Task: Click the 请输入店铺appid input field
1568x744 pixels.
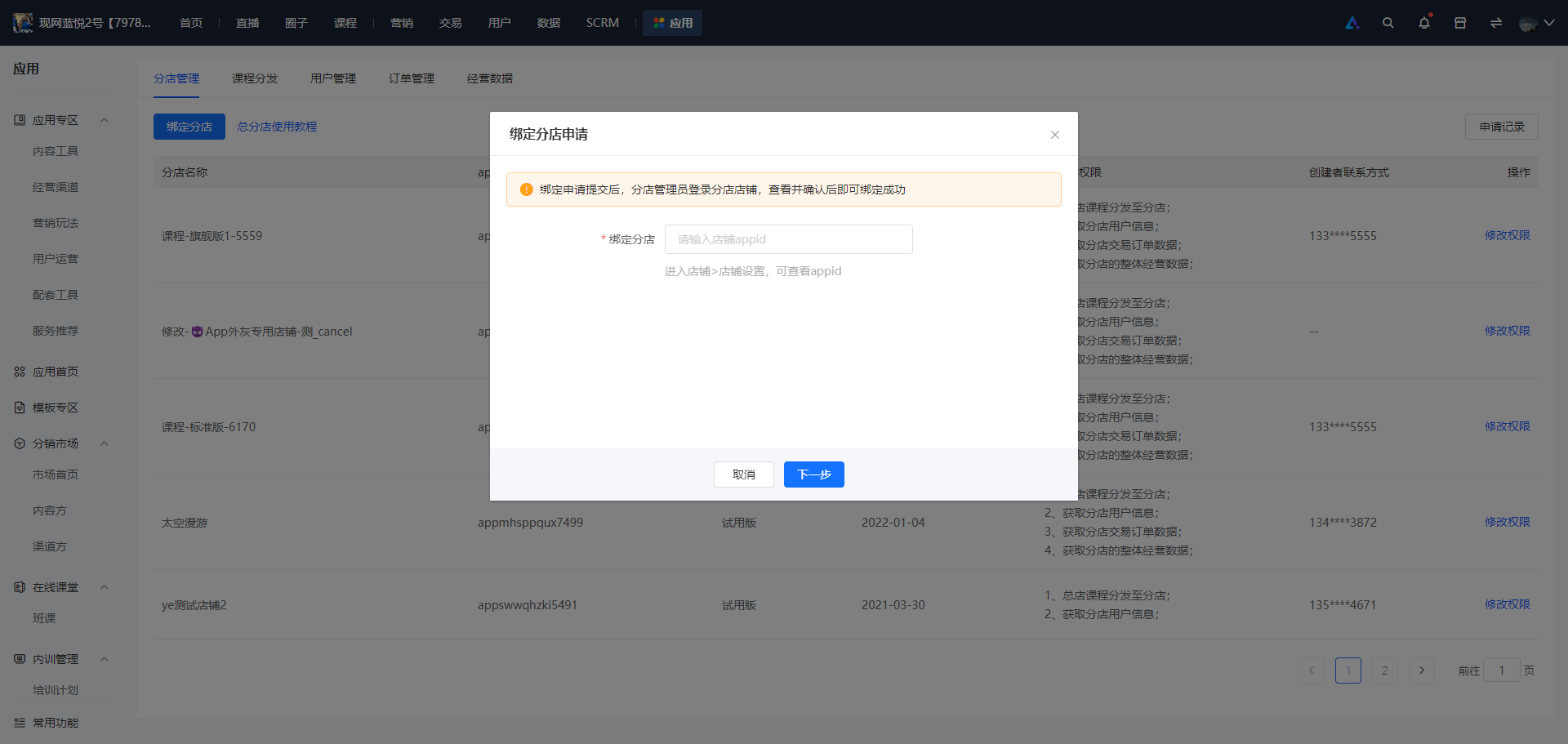Action: pyautogui.click(x=789, y=239)
